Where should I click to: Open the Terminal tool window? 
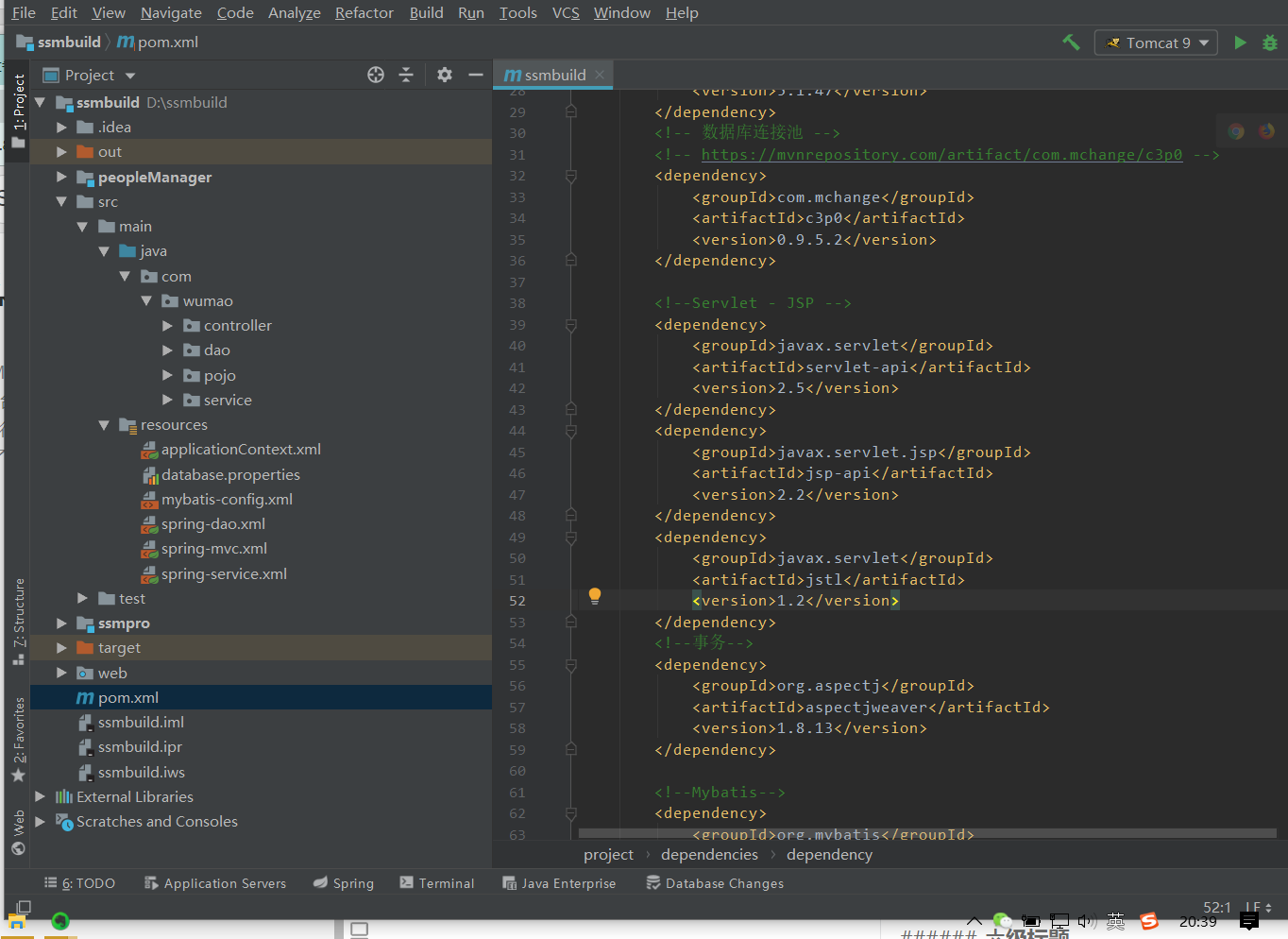pos(437,883)
